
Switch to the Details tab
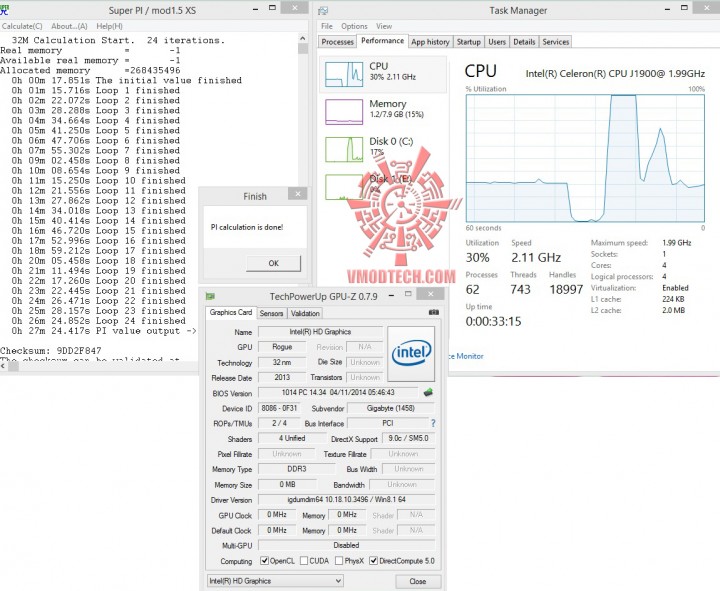click(x=524, y=42)
